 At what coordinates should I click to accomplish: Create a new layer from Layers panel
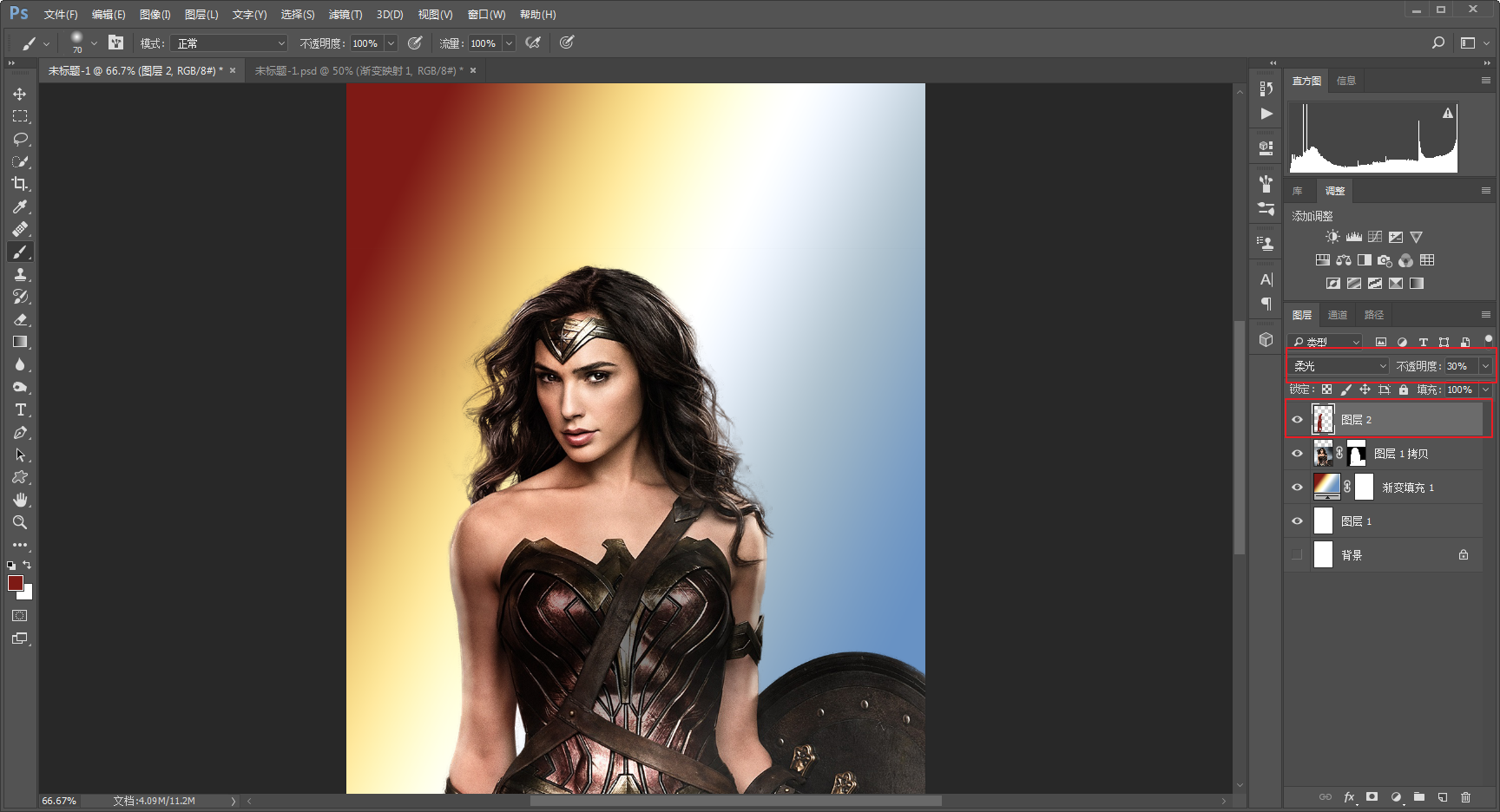(x=1443, y=797)
